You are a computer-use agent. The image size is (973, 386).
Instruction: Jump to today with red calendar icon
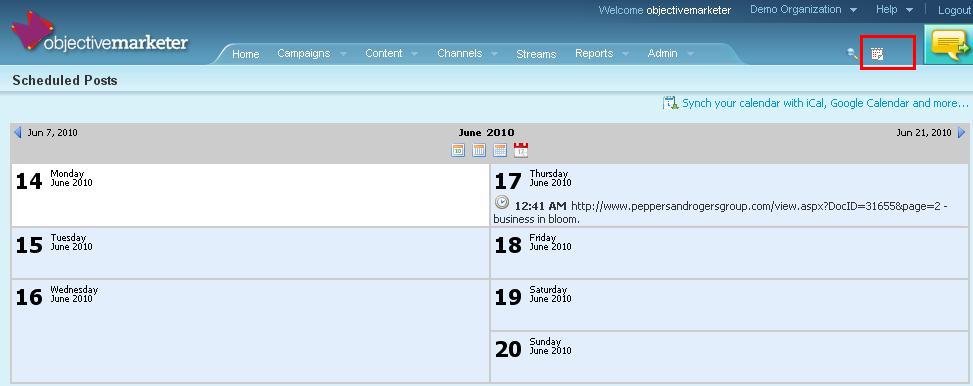click(x=521, y=150)
